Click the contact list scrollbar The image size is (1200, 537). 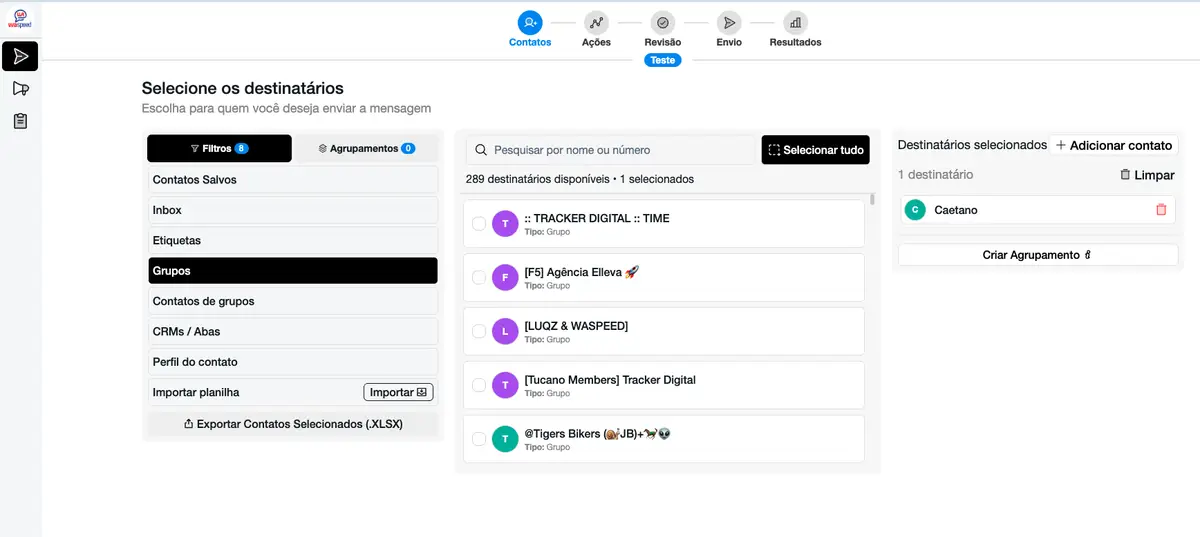872,198
